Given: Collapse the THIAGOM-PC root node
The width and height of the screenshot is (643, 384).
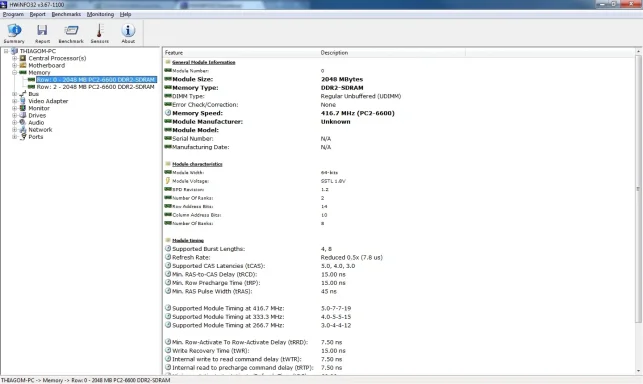Looking at the screenshot, I should (6, 51).
